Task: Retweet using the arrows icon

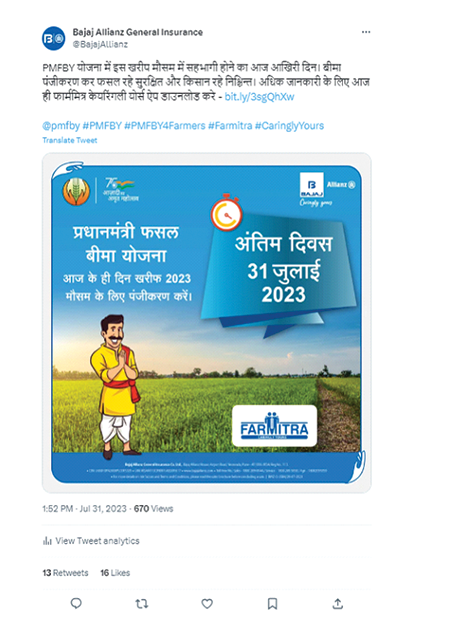Action: 142,604
